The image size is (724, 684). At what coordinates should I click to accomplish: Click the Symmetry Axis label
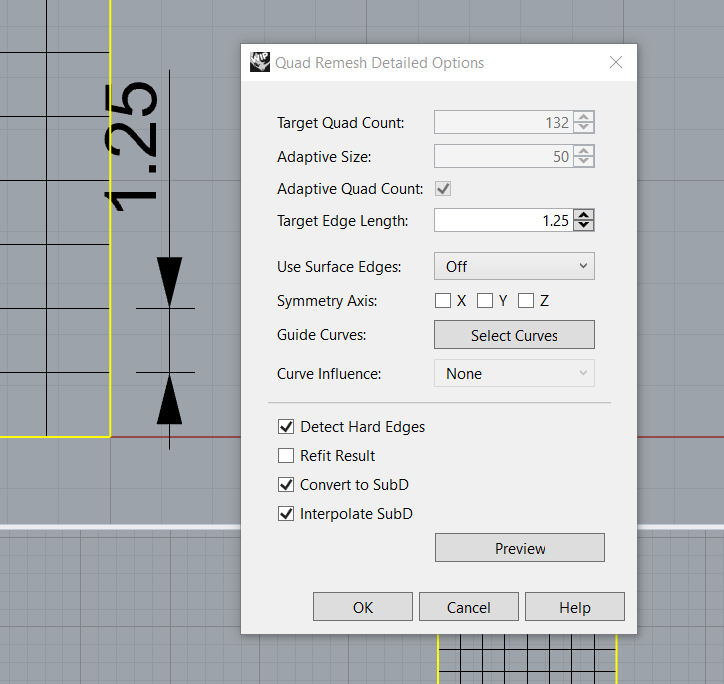327,301
